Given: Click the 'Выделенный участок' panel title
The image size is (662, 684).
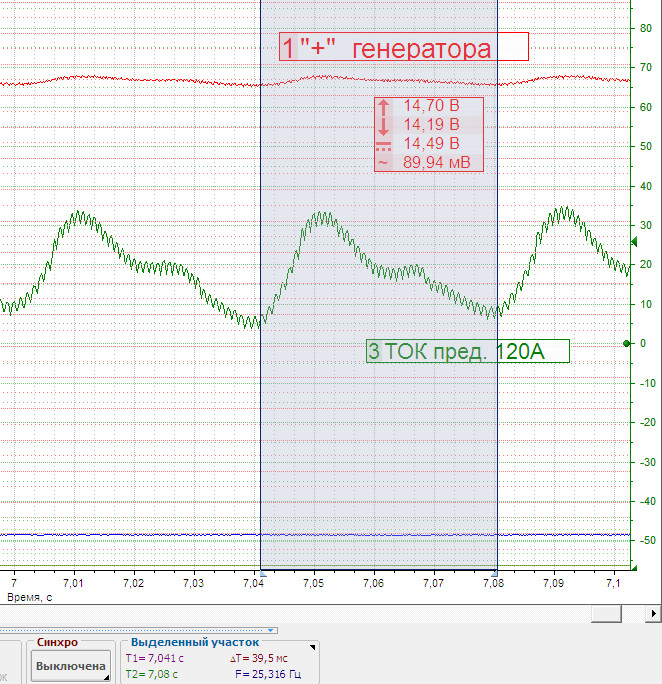Looking at the screenshot, I should click(195, 642).
